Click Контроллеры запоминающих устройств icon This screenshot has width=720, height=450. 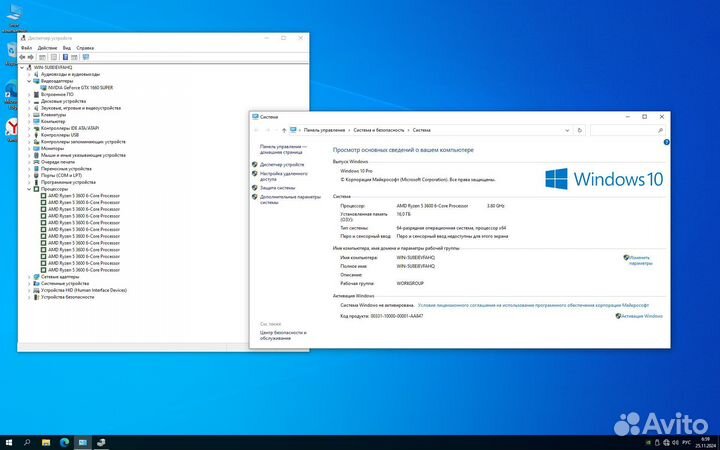tap(36, 142)
